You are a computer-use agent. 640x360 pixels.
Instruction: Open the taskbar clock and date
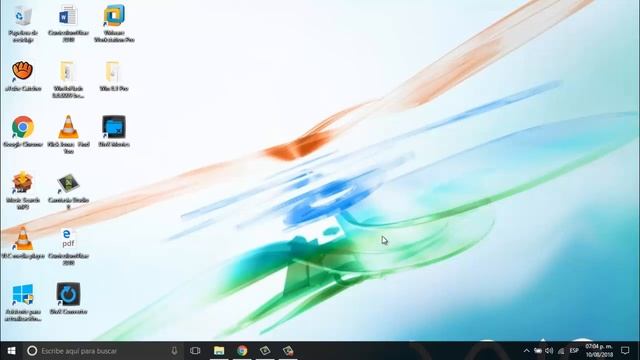pyautogui.click(x=599, y=351)
